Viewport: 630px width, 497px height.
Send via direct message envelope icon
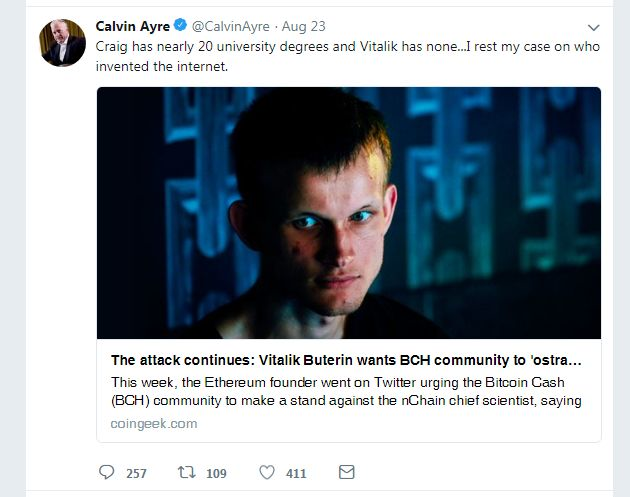(346, 472)
